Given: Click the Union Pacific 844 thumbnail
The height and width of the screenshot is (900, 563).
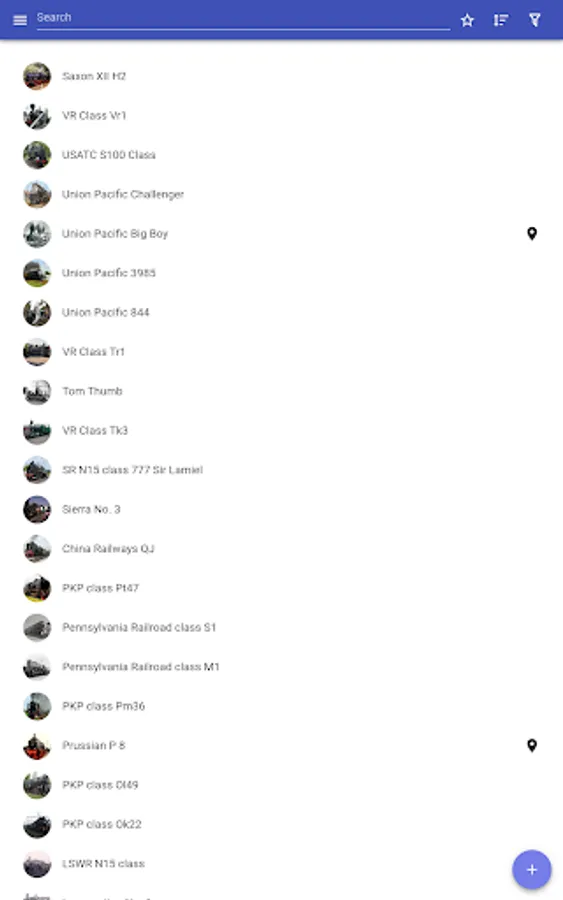Looking at the screenshot, I should pyautogui.click(x=37, y=312).
